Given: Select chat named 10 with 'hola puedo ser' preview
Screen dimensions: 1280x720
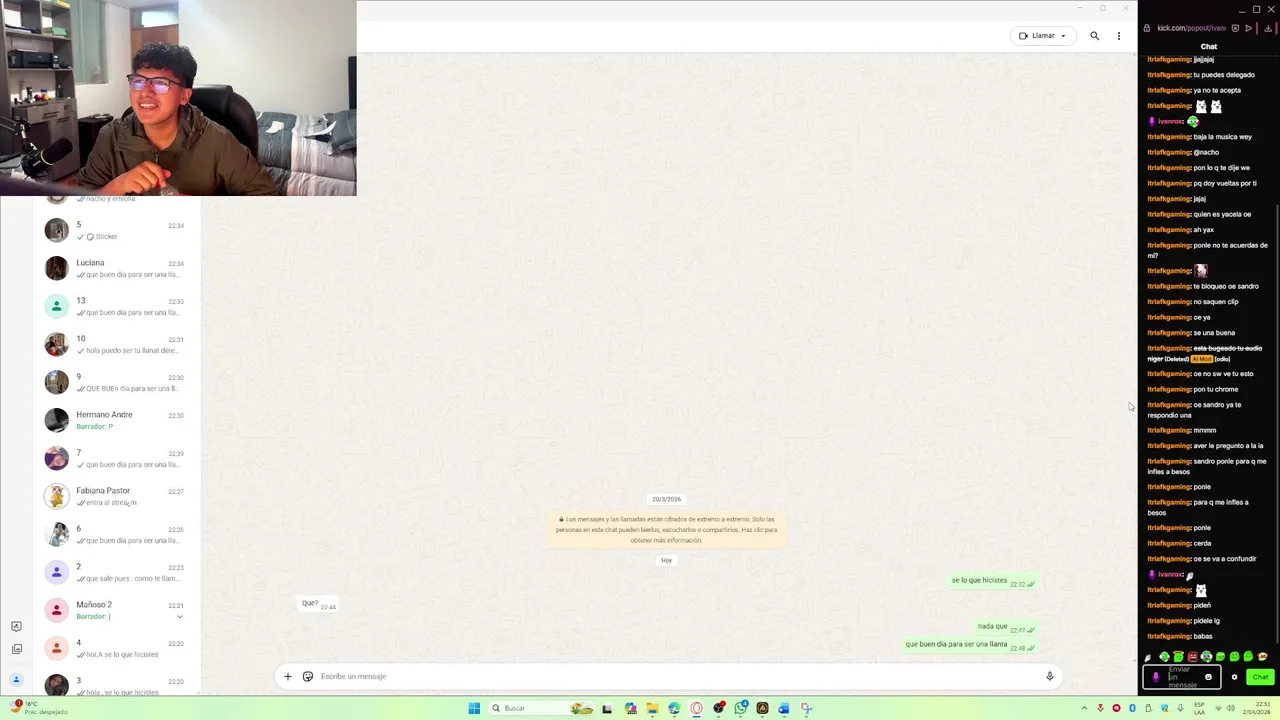Looking at the screenshot, I should coord(117,344).
